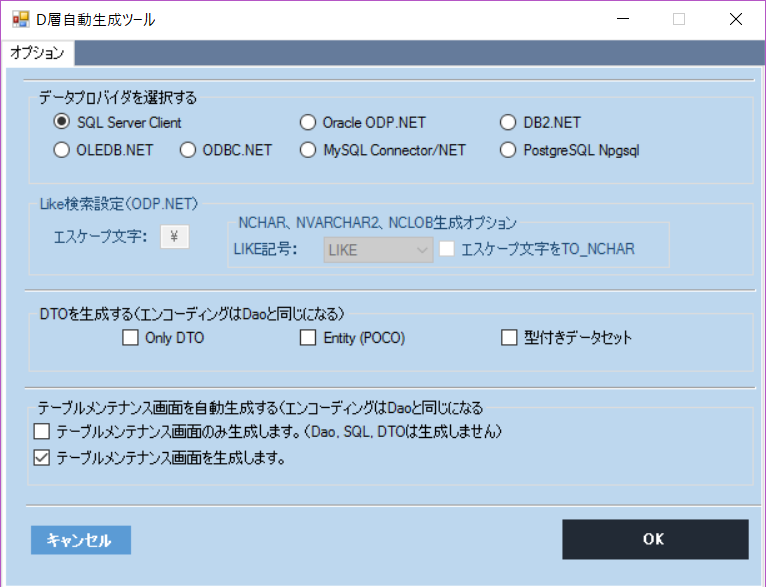
Task: Select ODBC.NET radio button
Action: [x=188, y=150]
